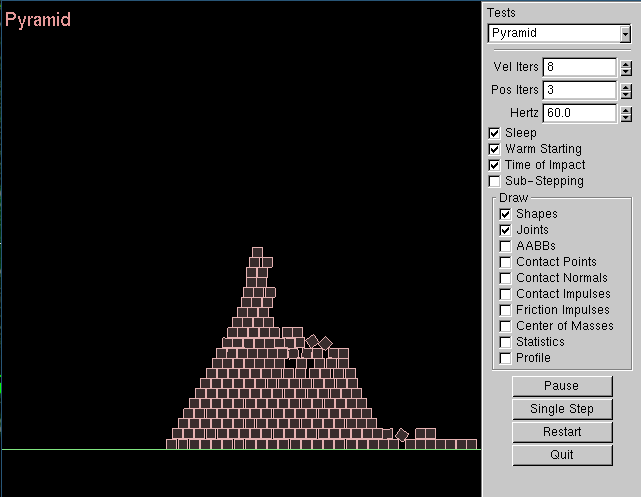Enable AABBs drawing

click(x=505, y=246)
